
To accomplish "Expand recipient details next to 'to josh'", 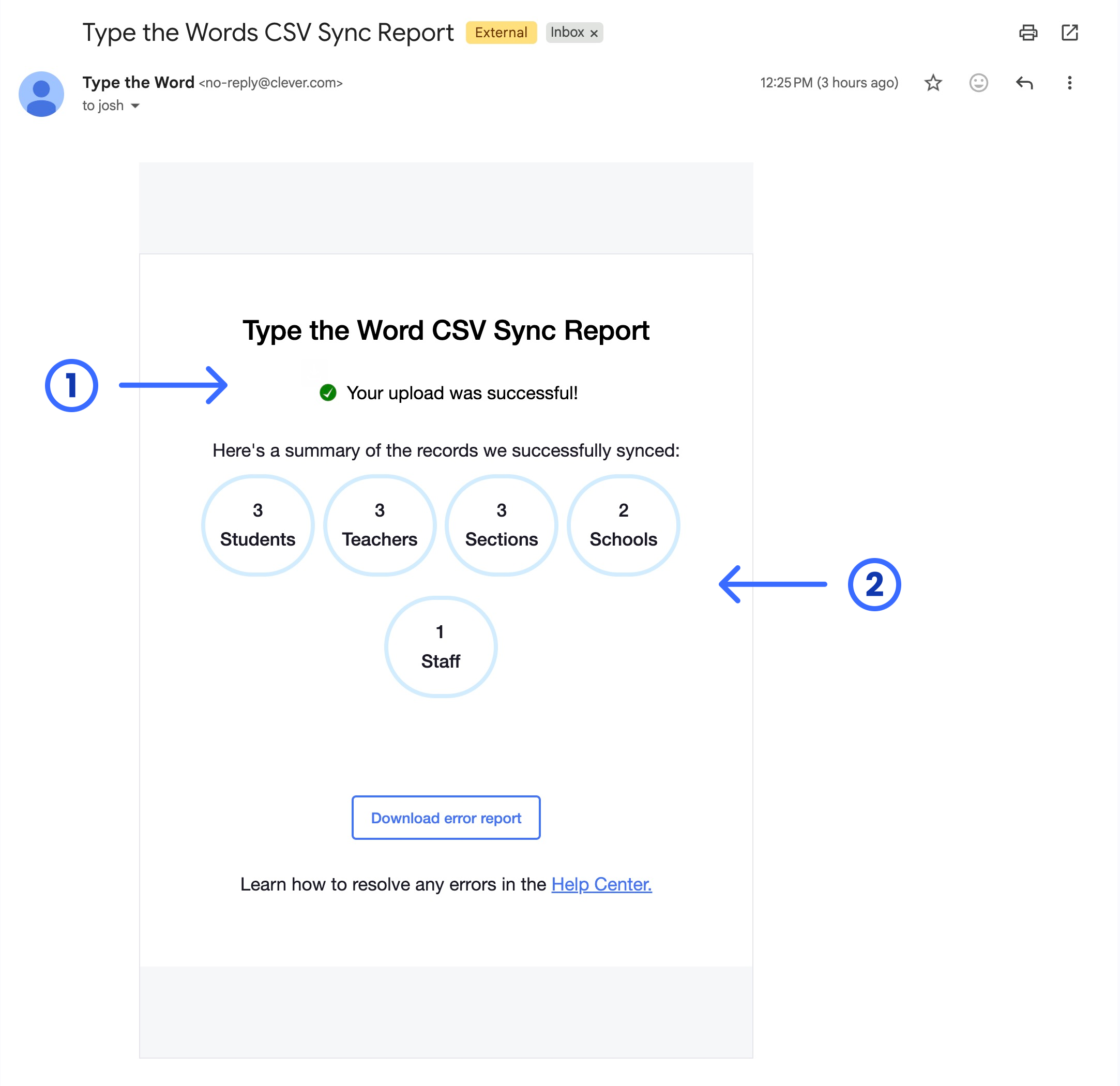I will click(135, 105).
